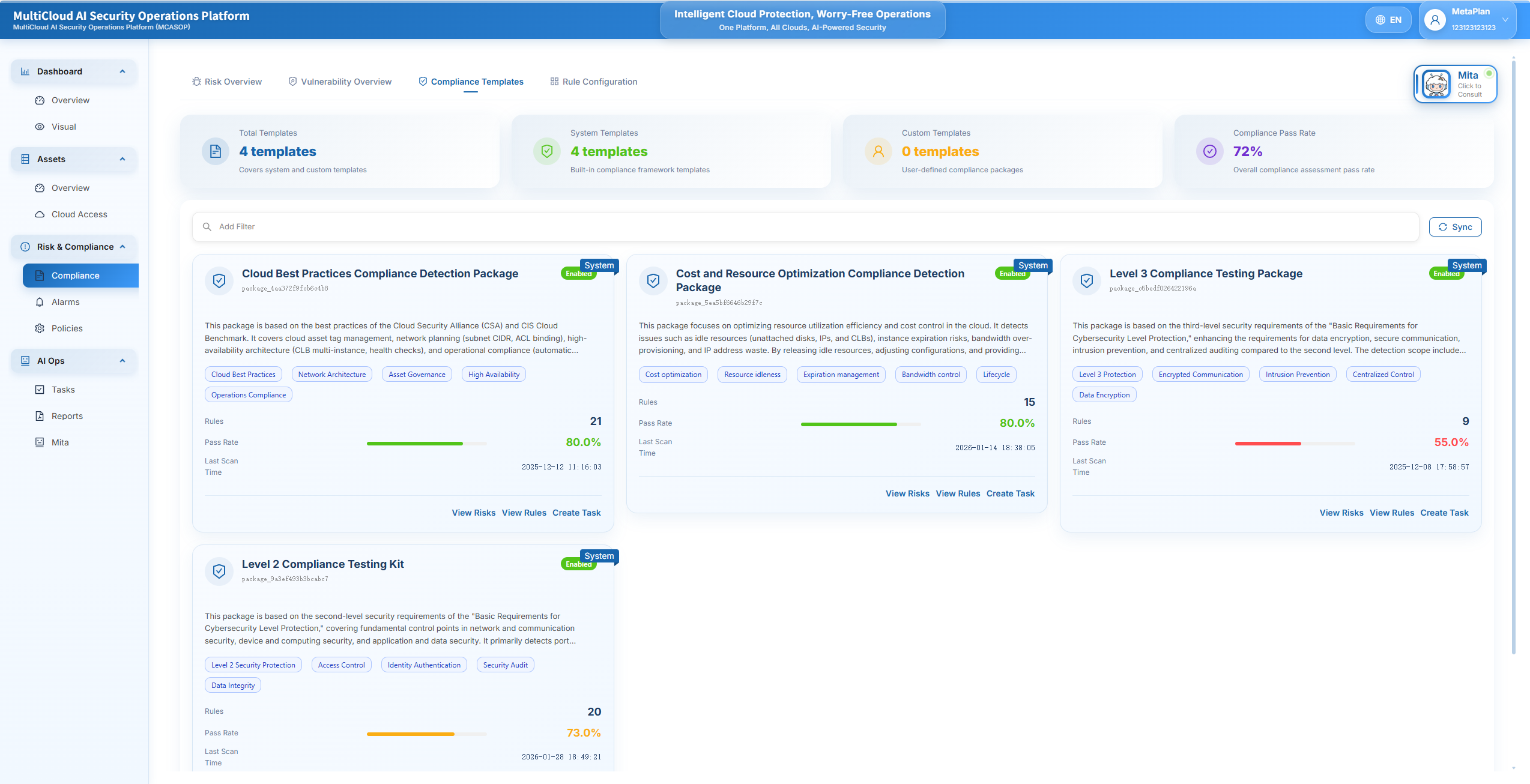
Task: Click the Alarms bell icon in sidebar
Action: click(40, 302)
